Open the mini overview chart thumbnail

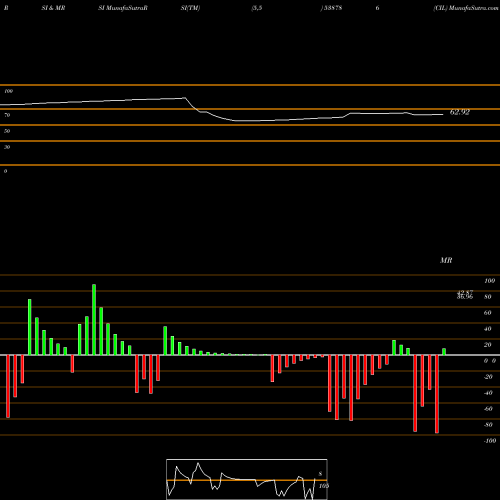click(247, 479)
